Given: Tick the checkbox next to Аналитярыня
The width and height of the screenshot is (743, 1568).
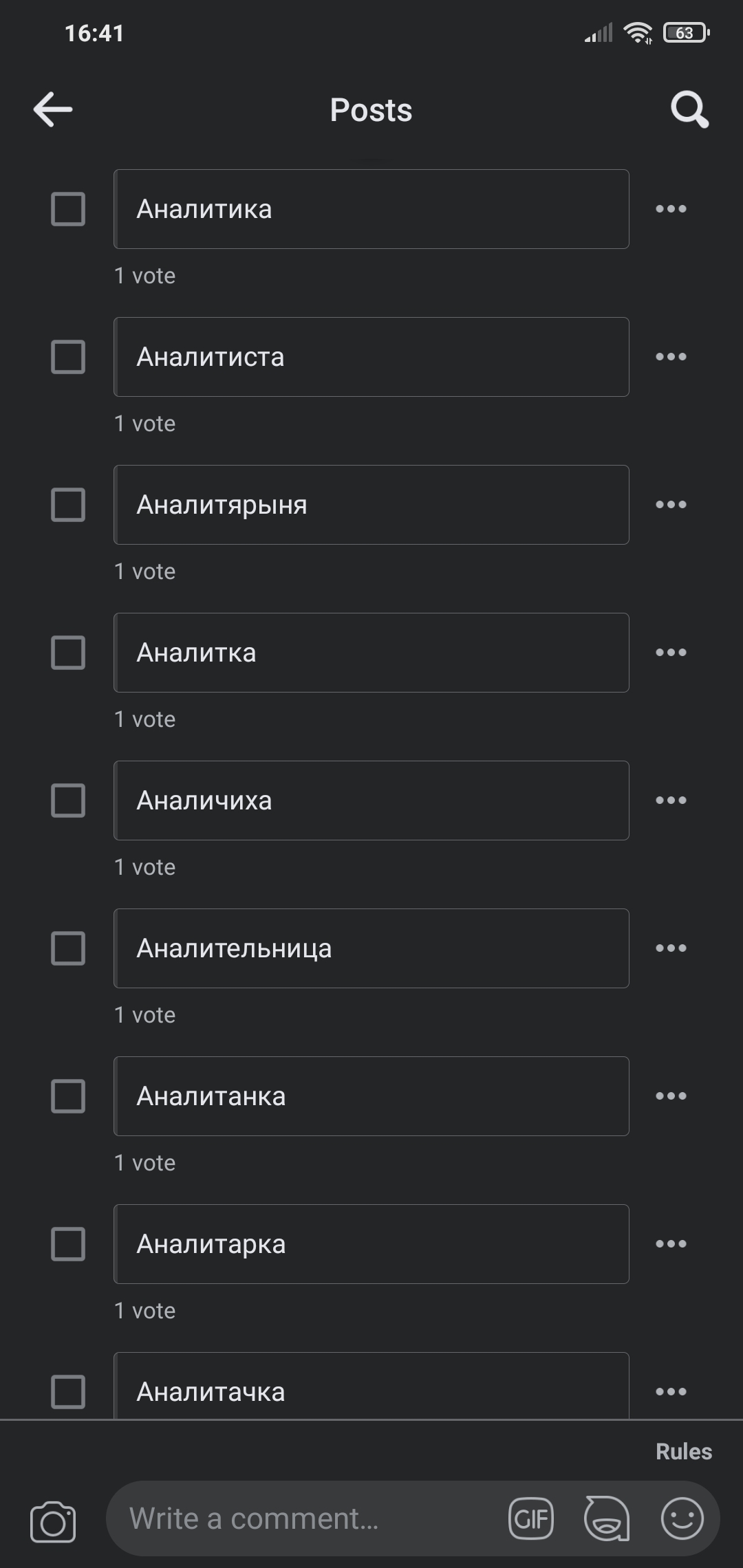Looking at the screenshot, I should 68,505.
